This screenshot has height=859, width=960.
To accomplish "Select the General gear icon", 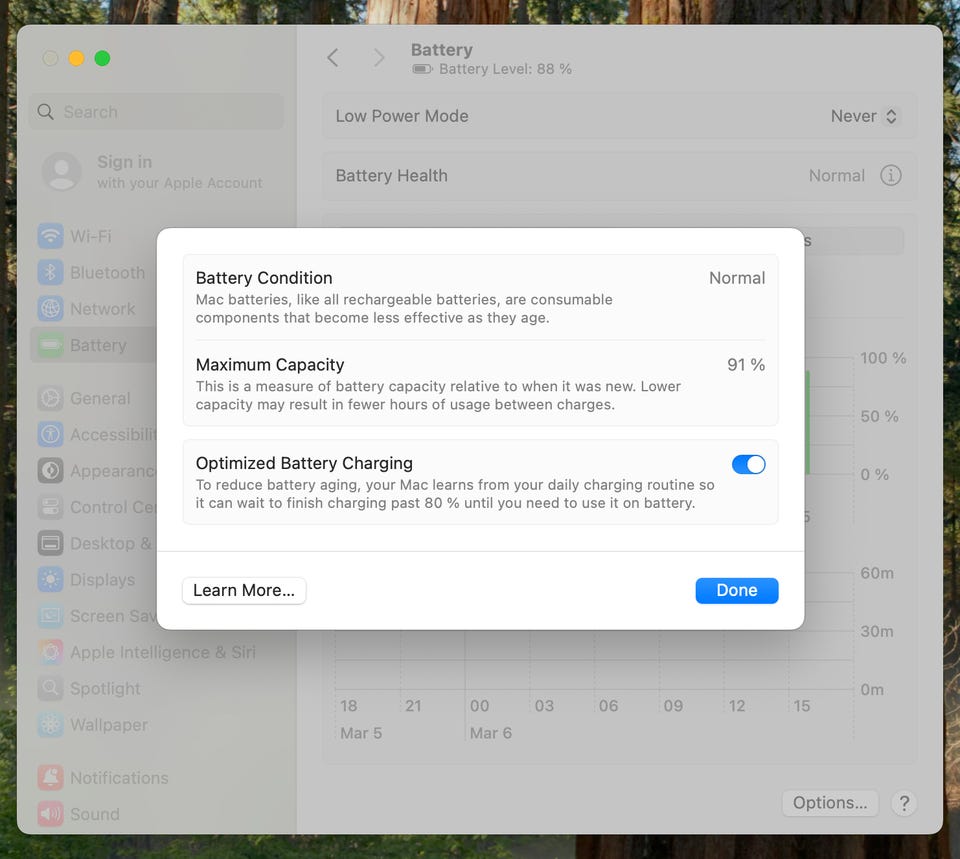I will [50, 399].
